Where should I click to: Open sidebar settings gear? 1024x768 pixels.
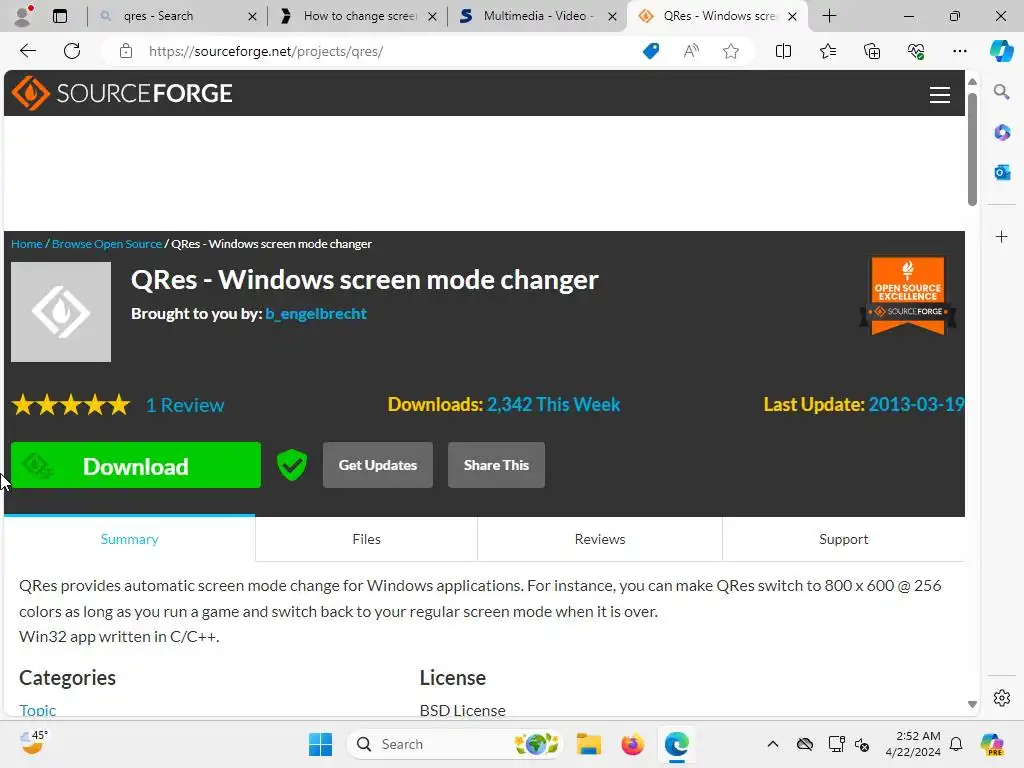click(x=1002, y=698)
